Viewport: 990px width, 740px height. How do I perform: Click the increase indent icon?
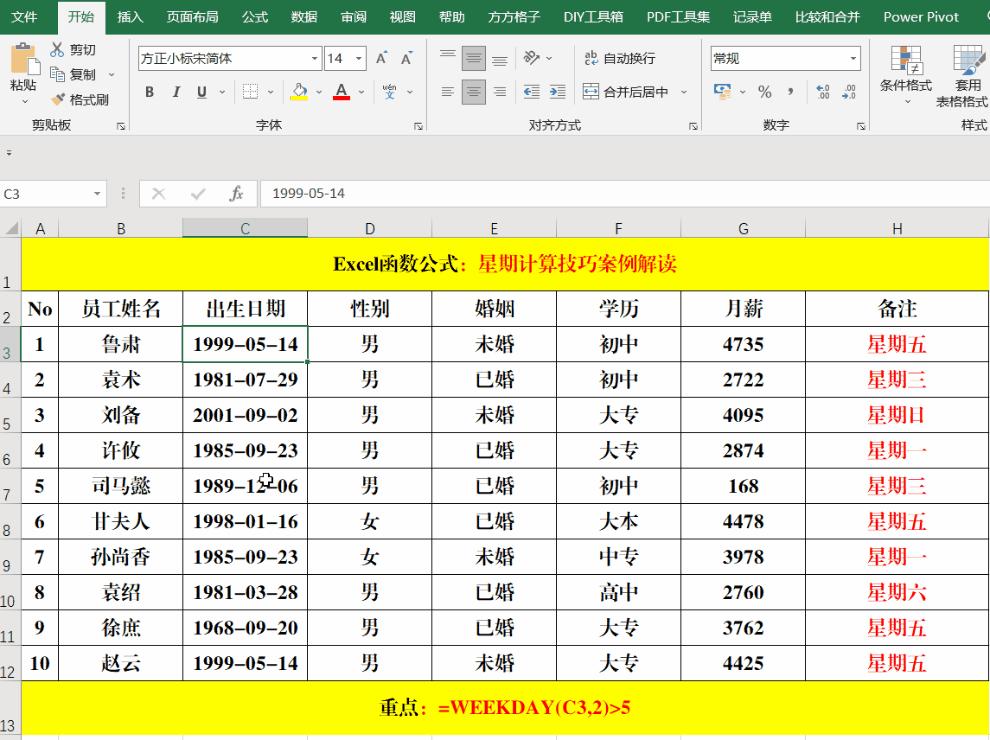(x=557, y=92)
